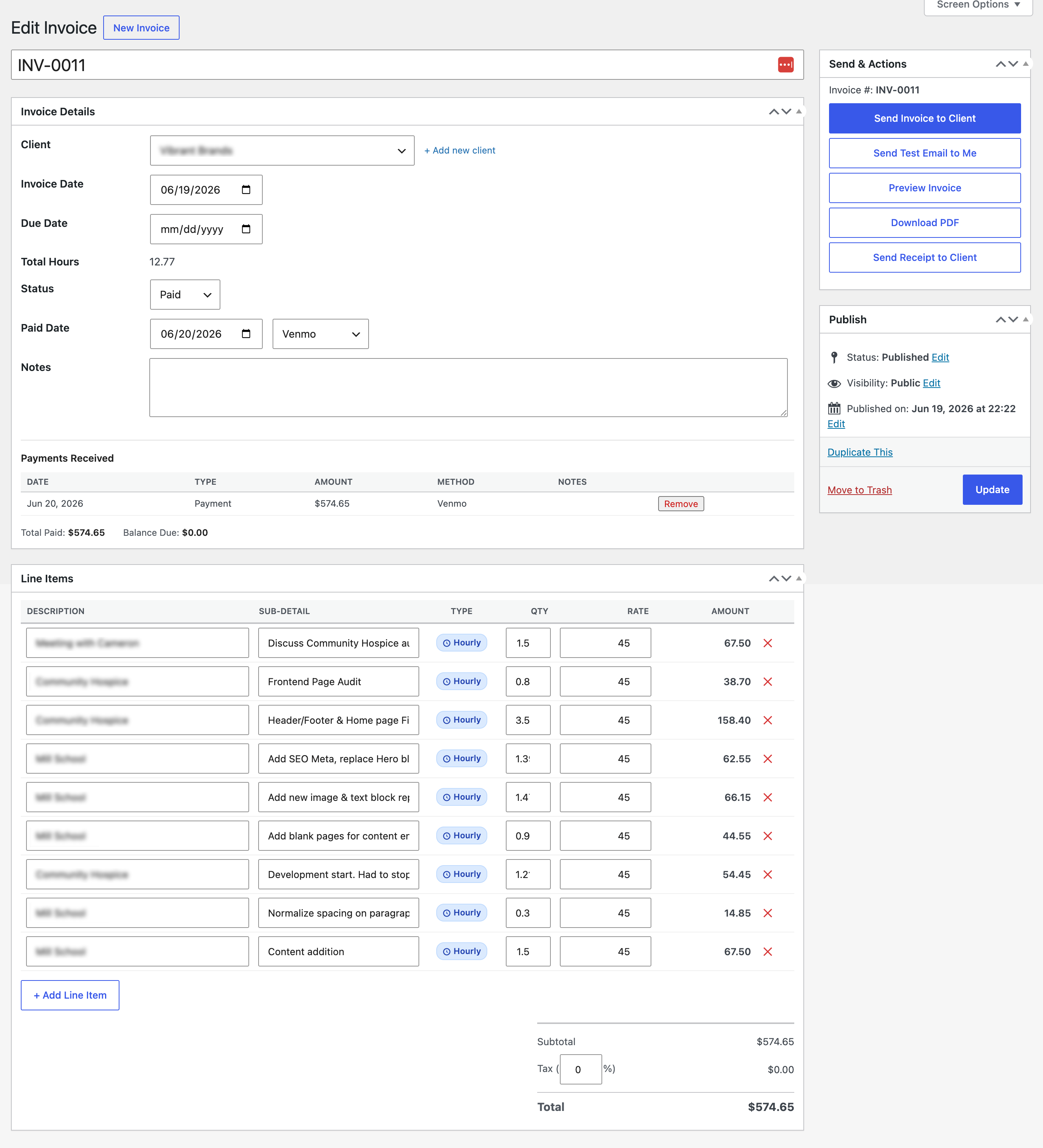This screenshot has height=1148, width=1043.
Task: Move Send & Actions panel down
Action: 1013,64
